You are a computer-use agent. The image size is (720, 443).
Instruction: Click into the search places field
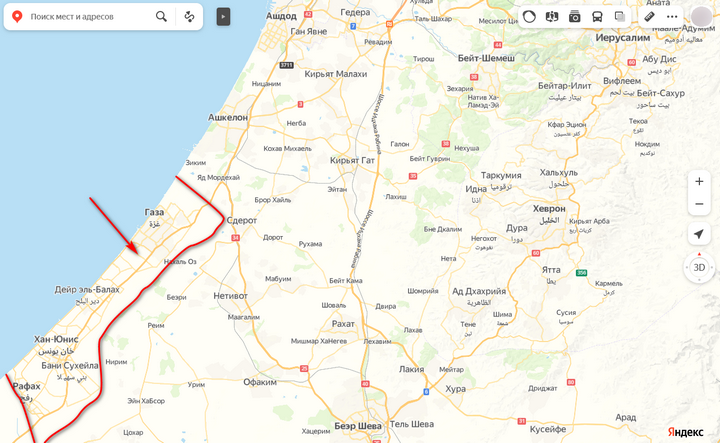tap(90, 17)
